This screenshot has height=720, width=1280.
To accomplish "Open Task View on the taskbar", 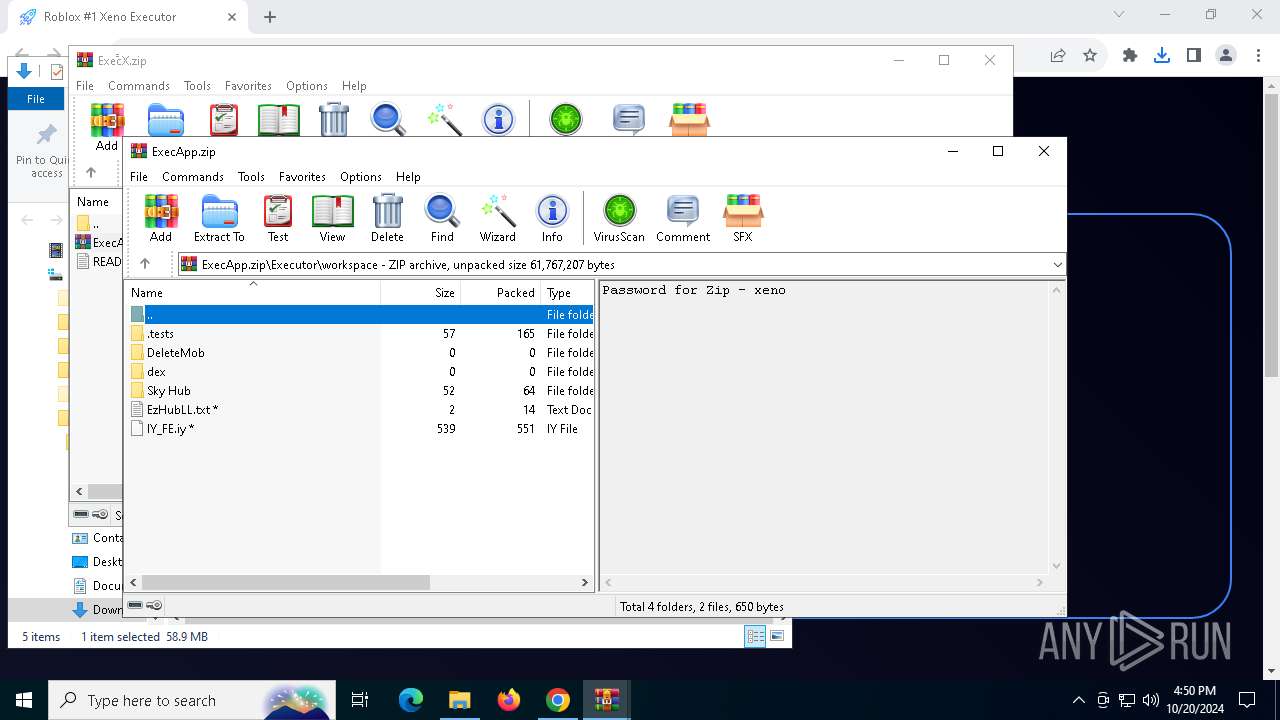I will pos(360,700).
